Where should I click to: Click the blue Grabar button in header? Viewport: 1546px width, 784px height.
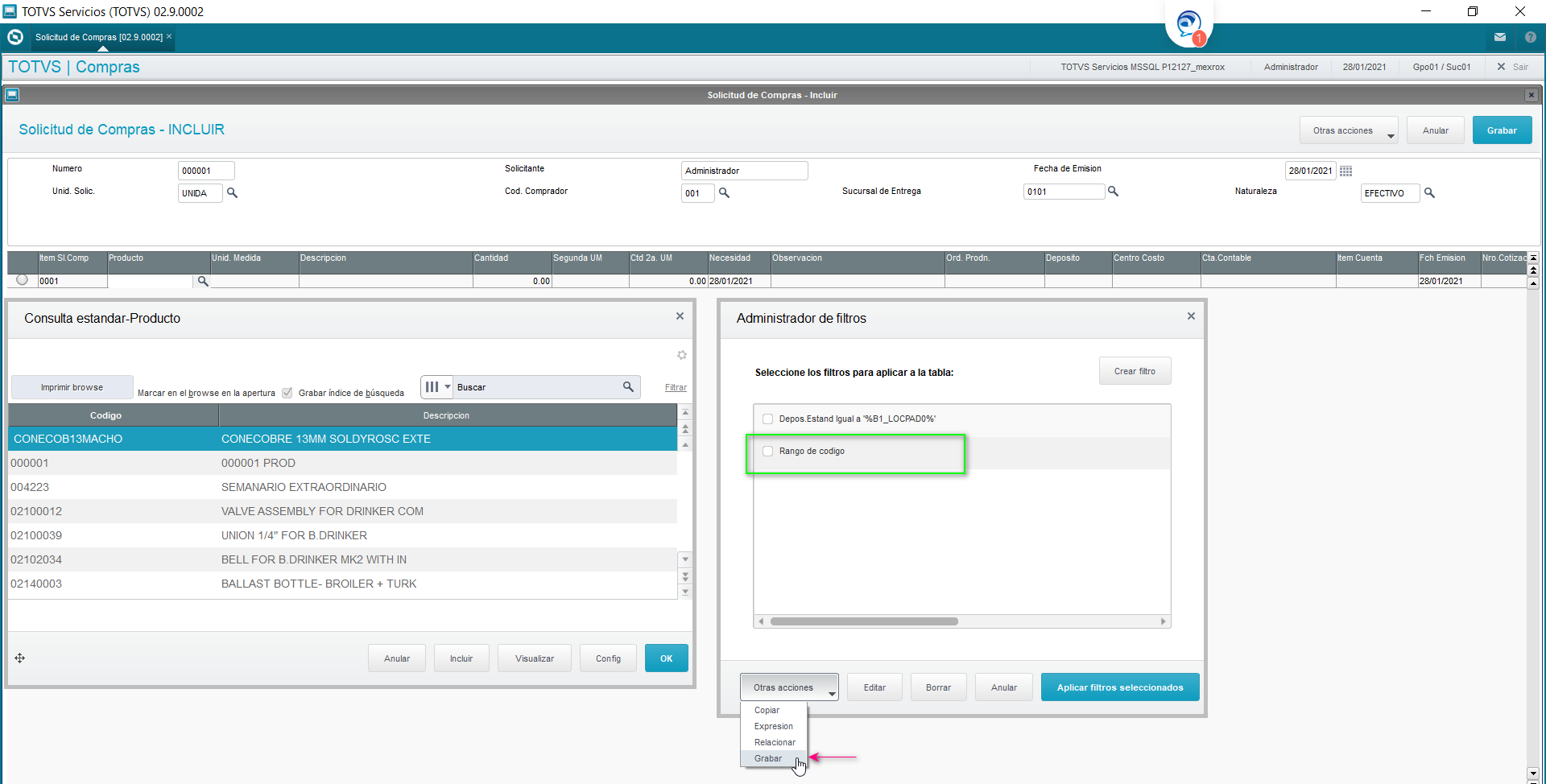tap(1502, 130)
